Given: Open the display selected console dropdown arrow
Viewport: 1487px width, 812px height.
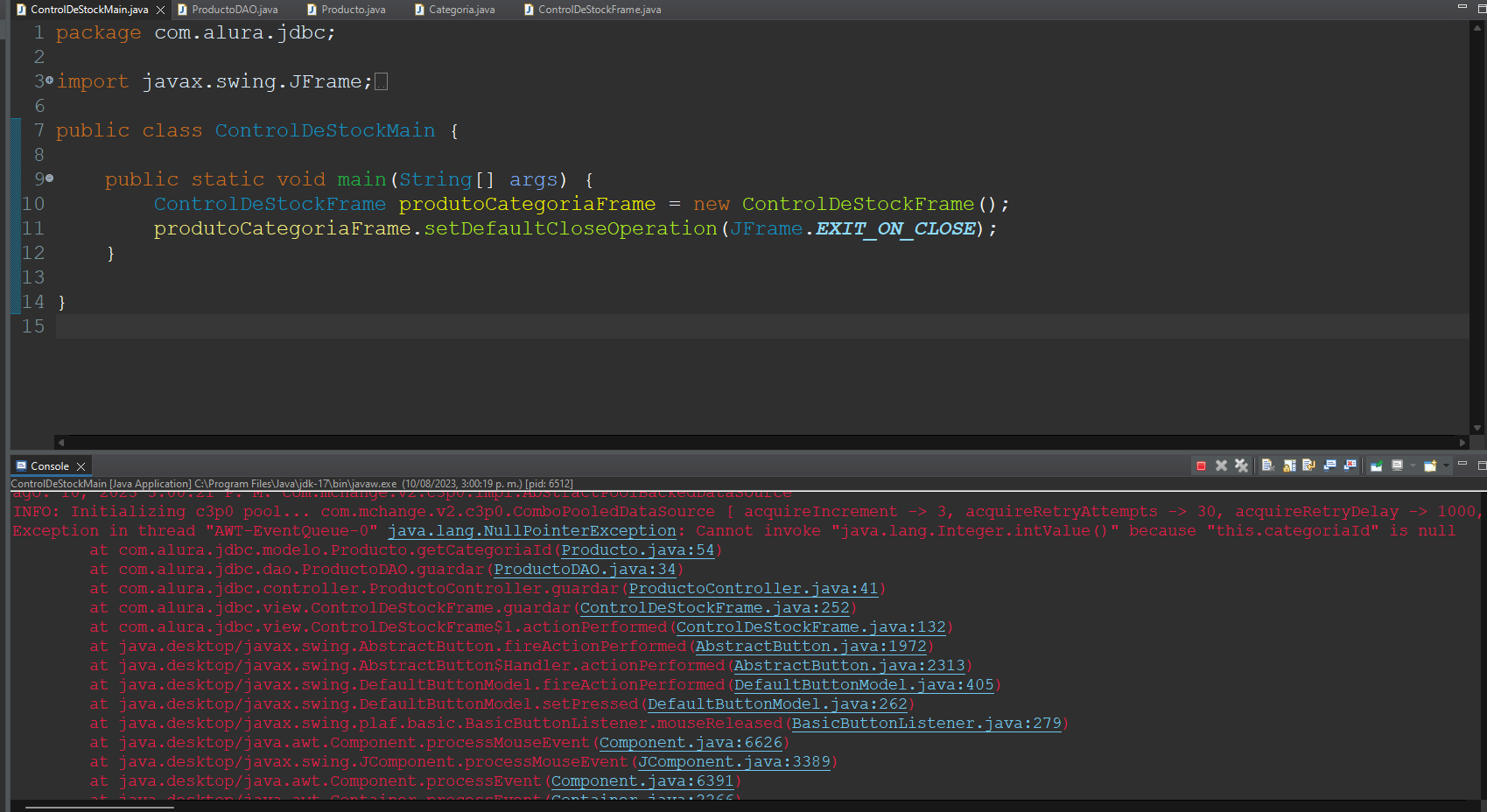Looking at the screenshot, I should 1413,465.
